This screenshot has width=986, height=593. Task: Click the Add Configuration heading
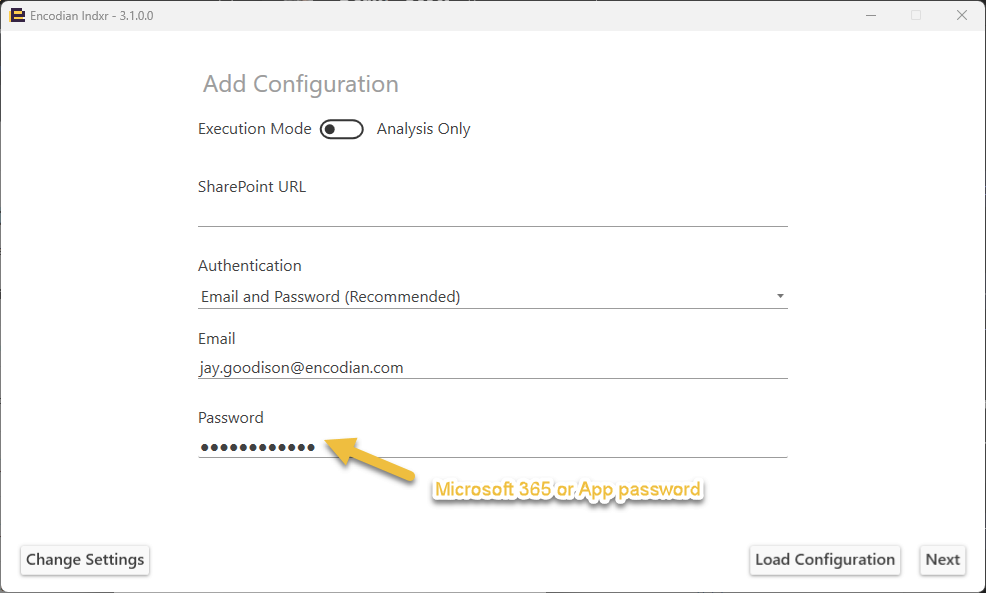(300, 84)
